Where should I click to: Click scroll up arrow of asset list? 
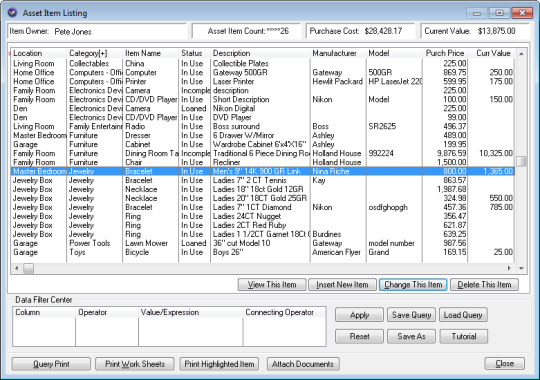point(521,54)
